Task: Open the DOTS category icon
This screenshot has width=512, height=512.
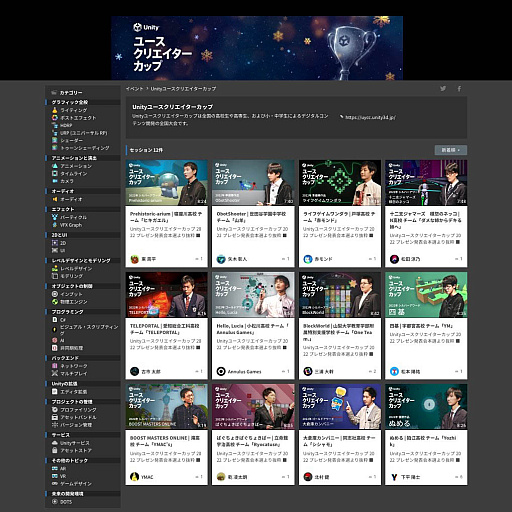Action: point(55,502)
